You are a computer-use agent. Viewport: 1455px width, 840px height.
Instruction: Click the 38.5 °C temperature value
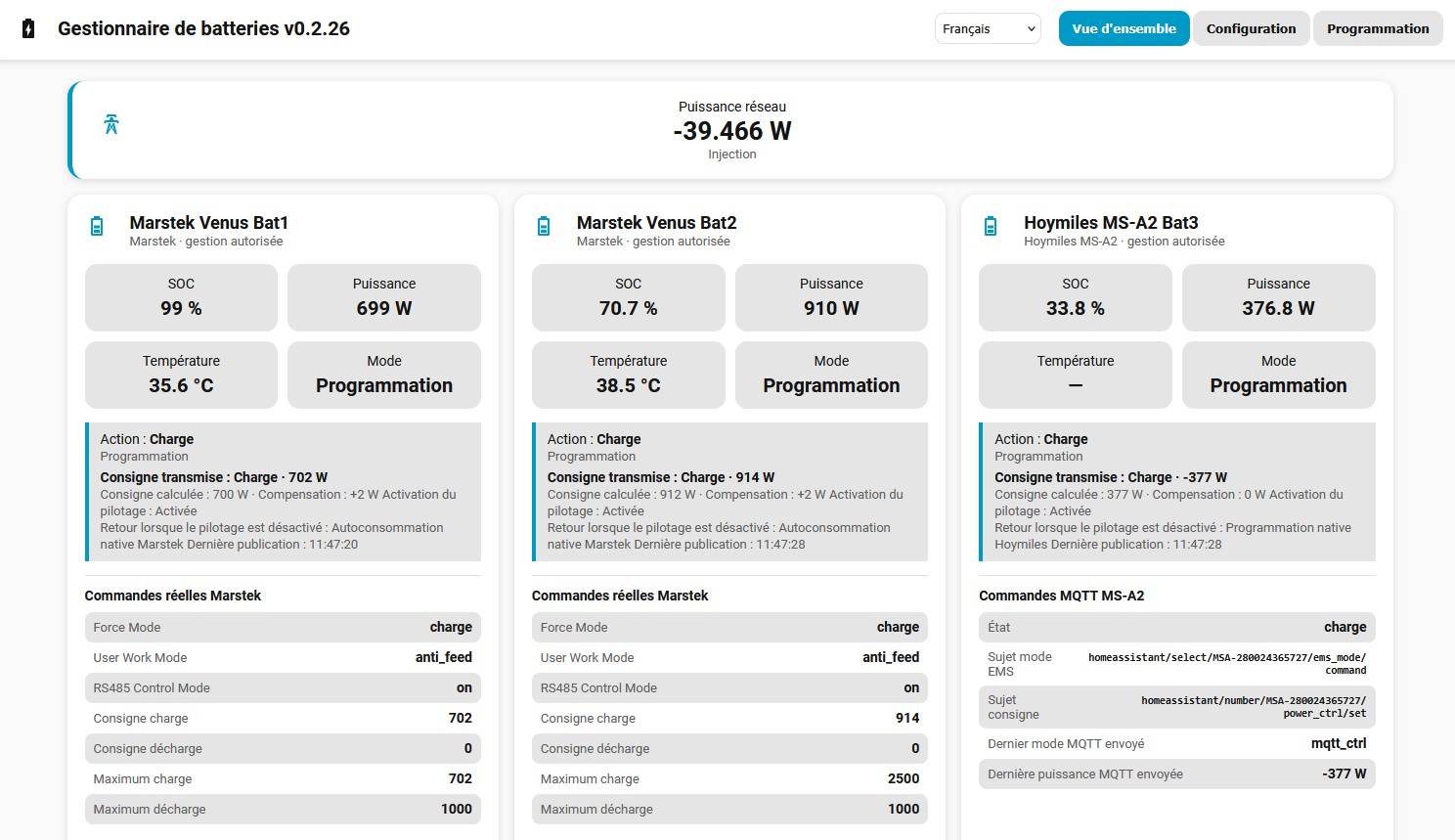click(628, 385)
